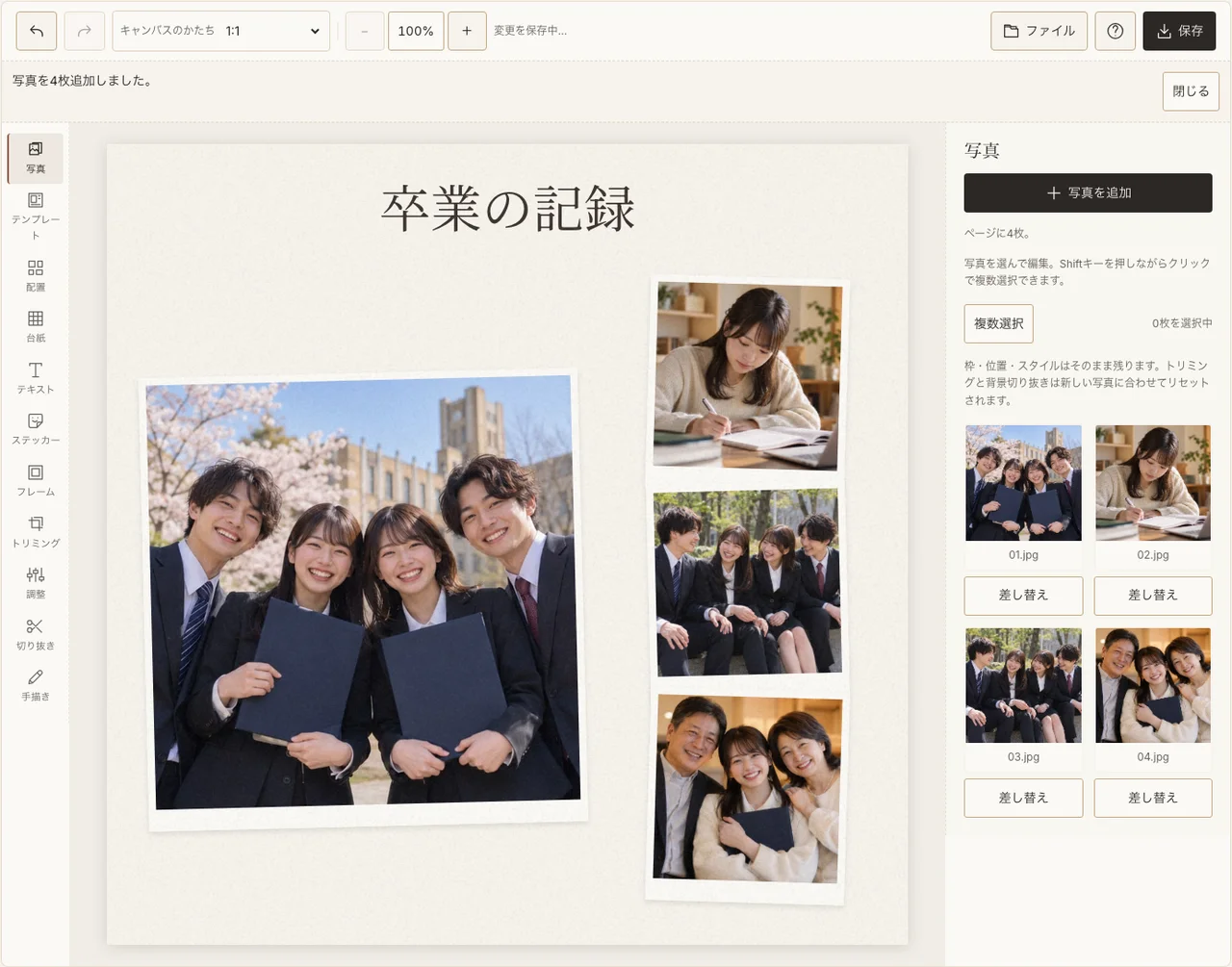The width and height of the screenshot is (1232, 967).
Task: Dismiss notification with 閉じる button
Action: click(x=1191, y=91)
